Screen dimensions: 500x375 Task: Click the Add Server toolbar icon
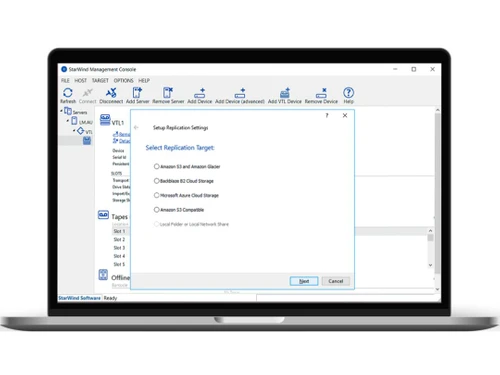coord(137,92)
